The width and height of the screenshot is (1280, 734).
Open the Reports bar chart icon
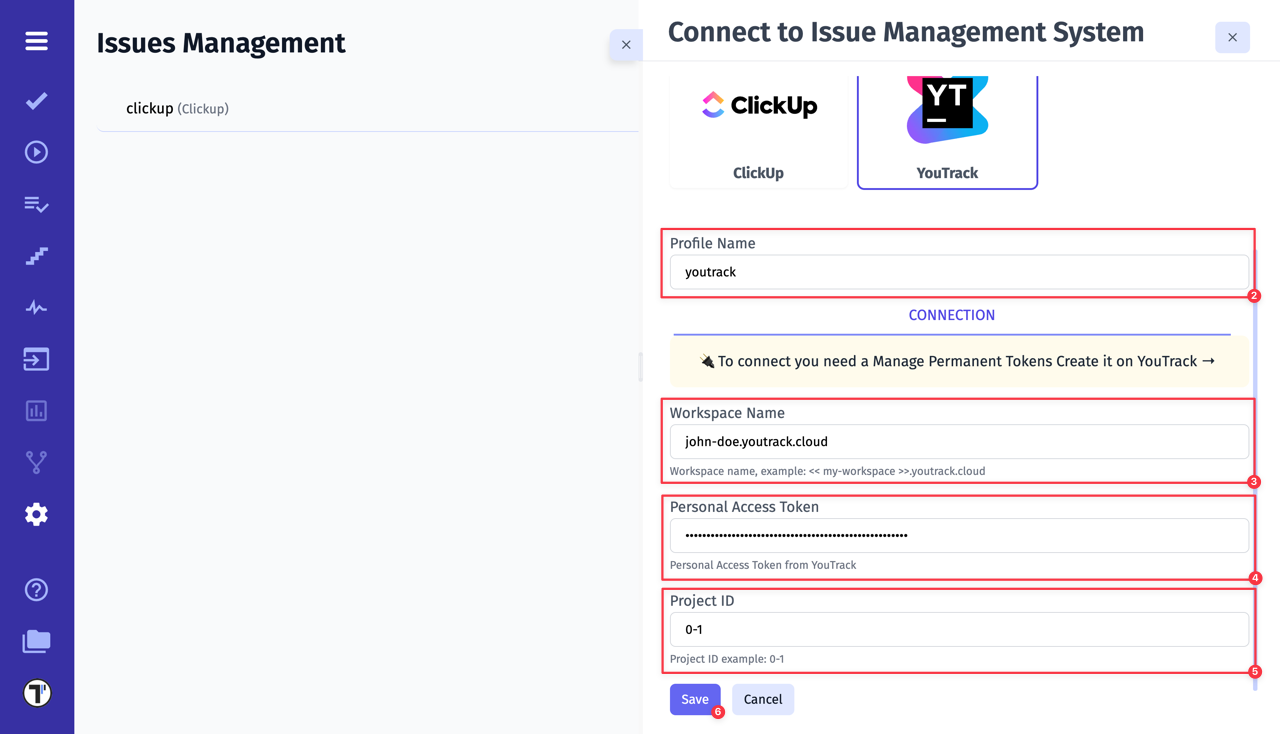(x=36, y=410)
